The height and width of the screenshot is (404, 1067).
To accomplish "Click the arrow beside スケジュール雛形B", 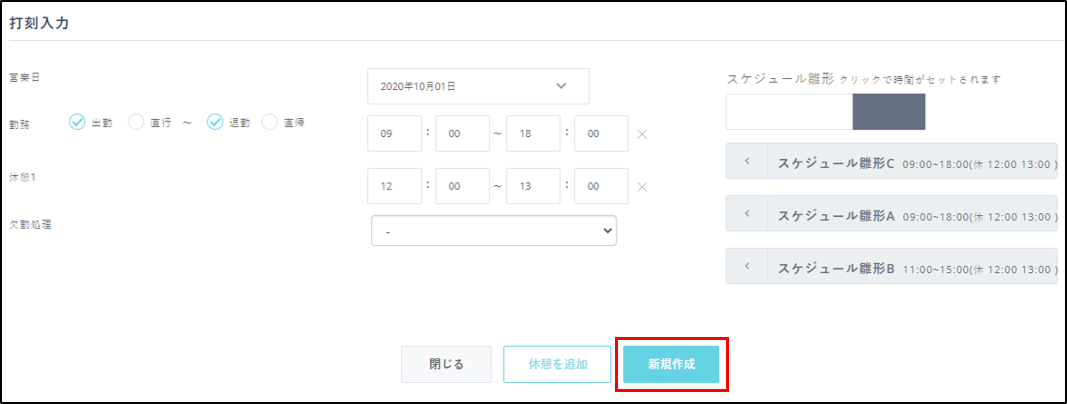I will click(746, 267).
